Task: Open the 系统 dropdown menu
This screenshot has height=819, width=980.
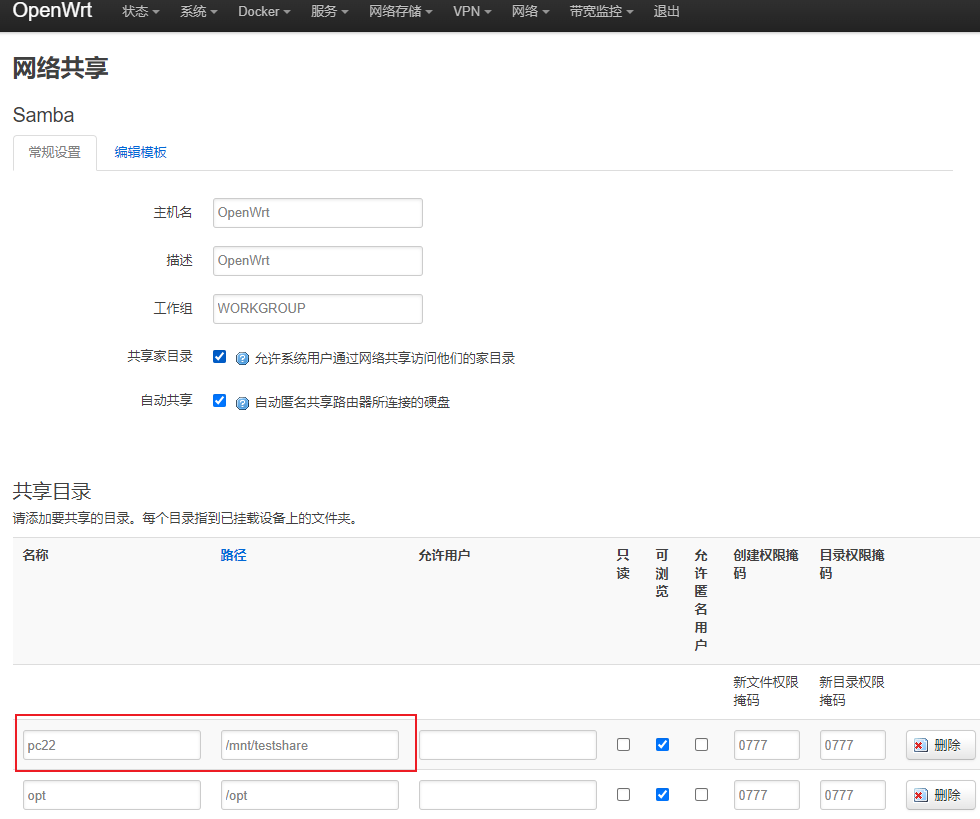Action: (199, 12)
